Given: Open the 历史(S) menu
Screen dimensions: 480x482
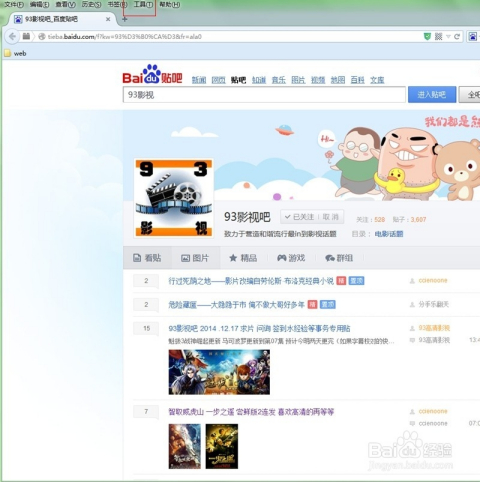Looking at the screenshot, I should (91, 5).
